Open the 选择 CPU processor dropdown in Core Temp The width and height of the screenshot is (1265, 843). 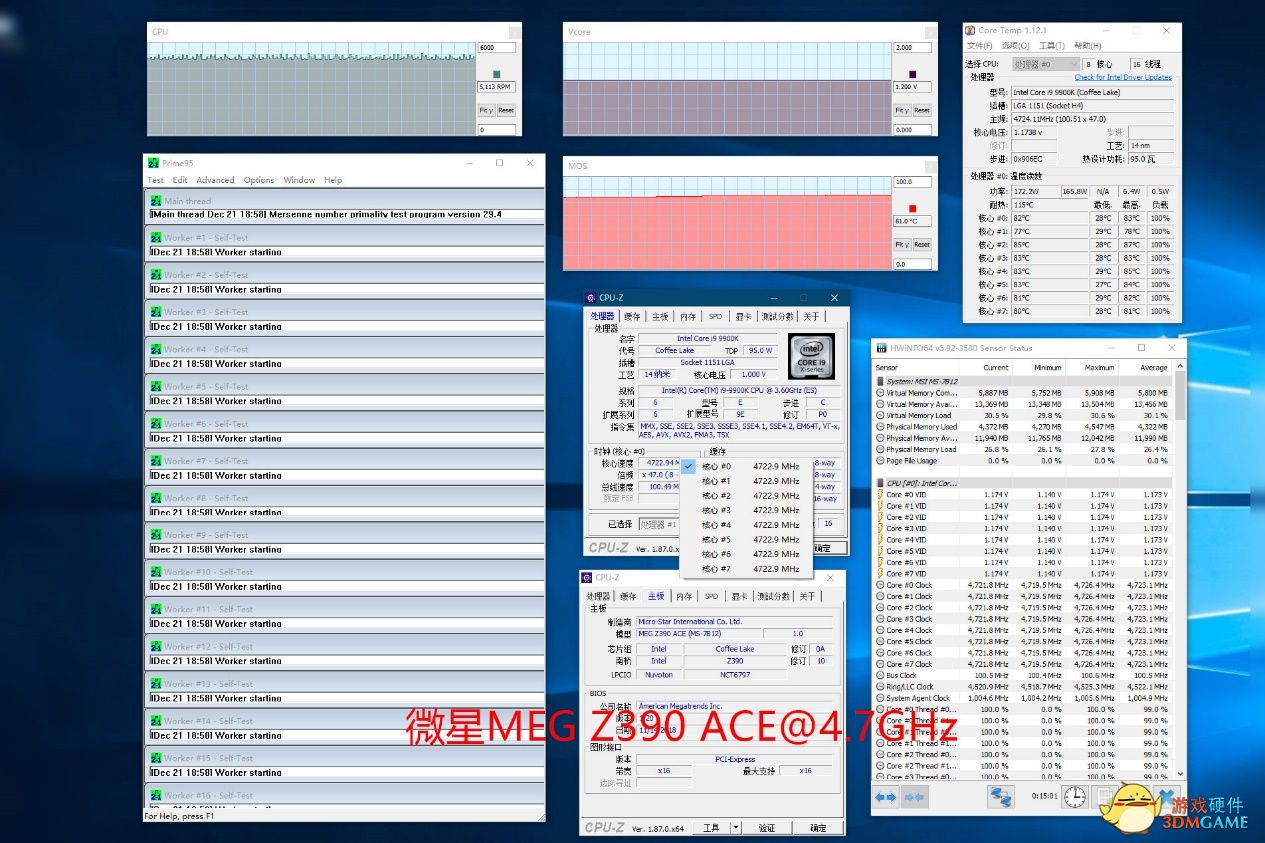(1043, 64)
